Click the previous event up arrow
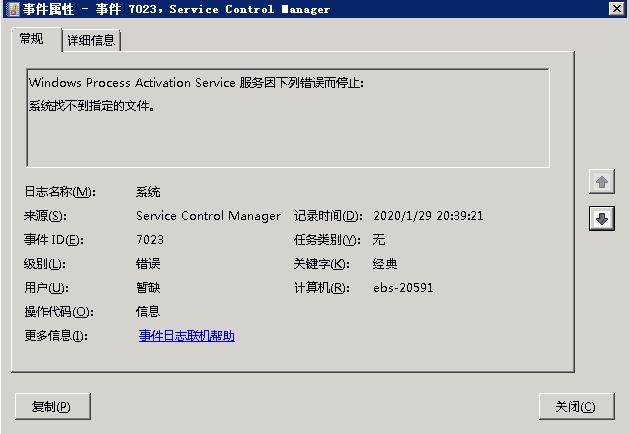Viewport: 629px width, 434px height. (x=602, y=182)
